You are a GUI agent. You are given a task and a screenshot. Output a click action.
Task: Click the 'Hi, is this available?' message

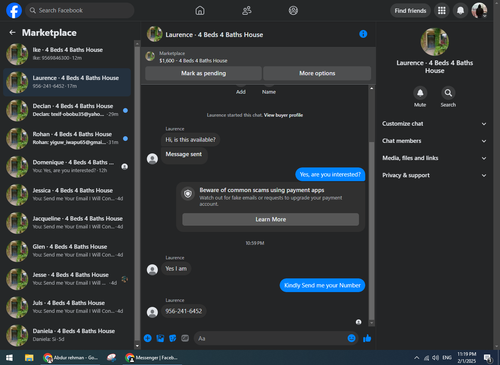coord(191,140)
